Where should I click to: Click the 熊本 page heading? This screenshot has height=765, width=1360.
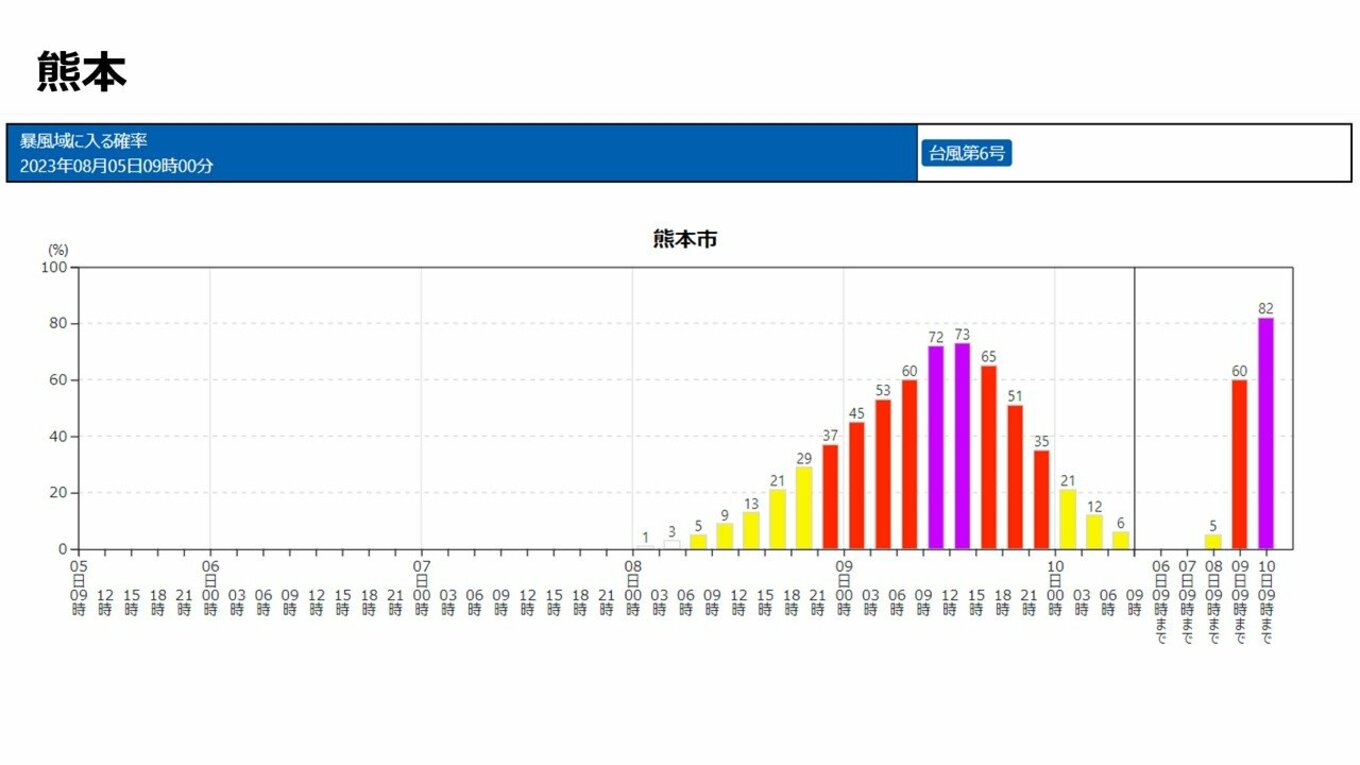coord(82,72)
